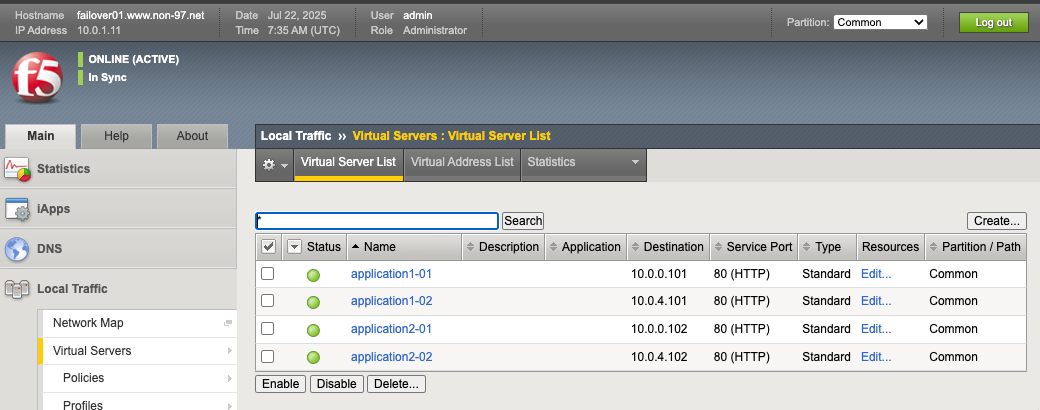
Task: Sort table by Destination column
Action: 668,247
